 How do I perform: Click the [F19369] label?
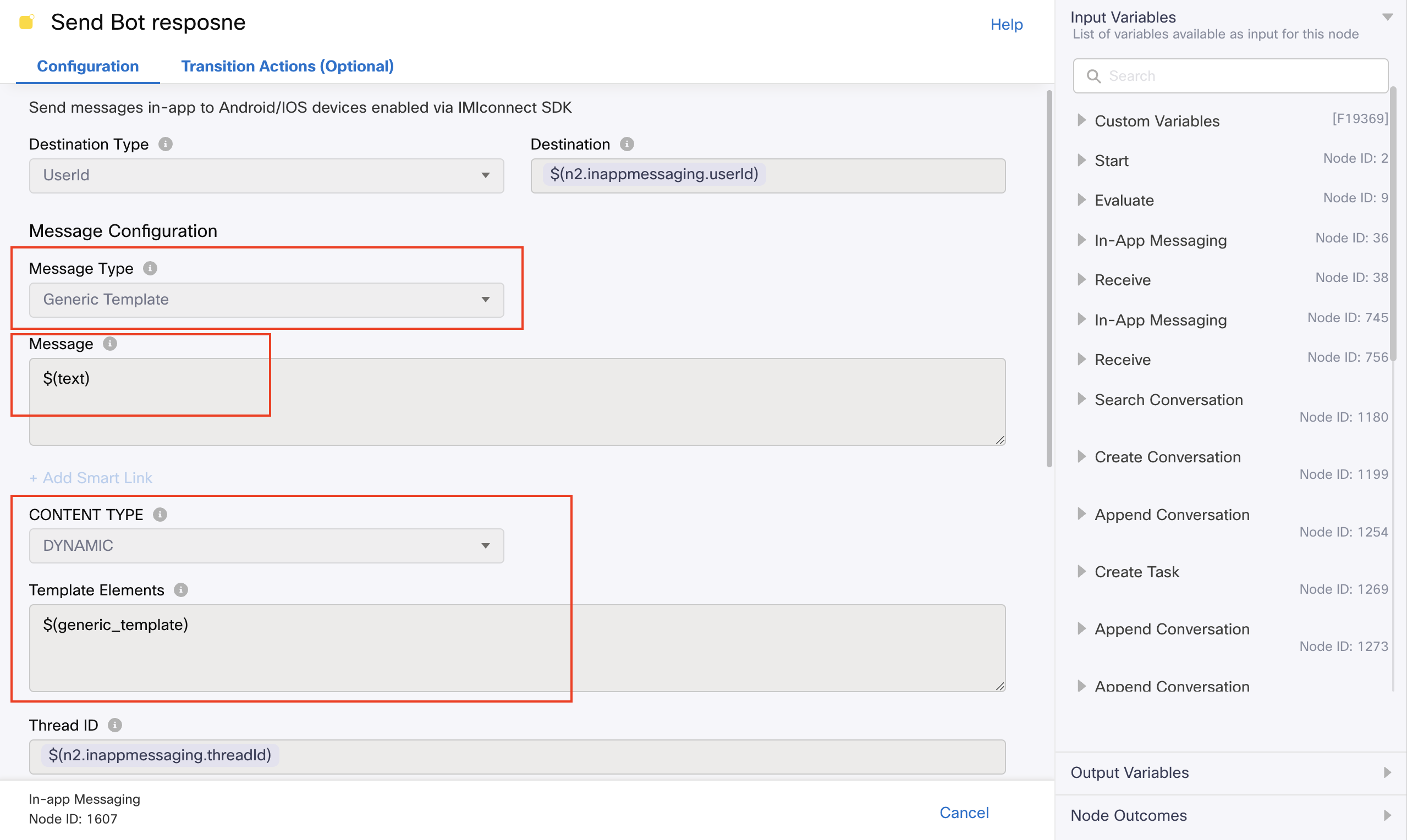pos(1360,118)
